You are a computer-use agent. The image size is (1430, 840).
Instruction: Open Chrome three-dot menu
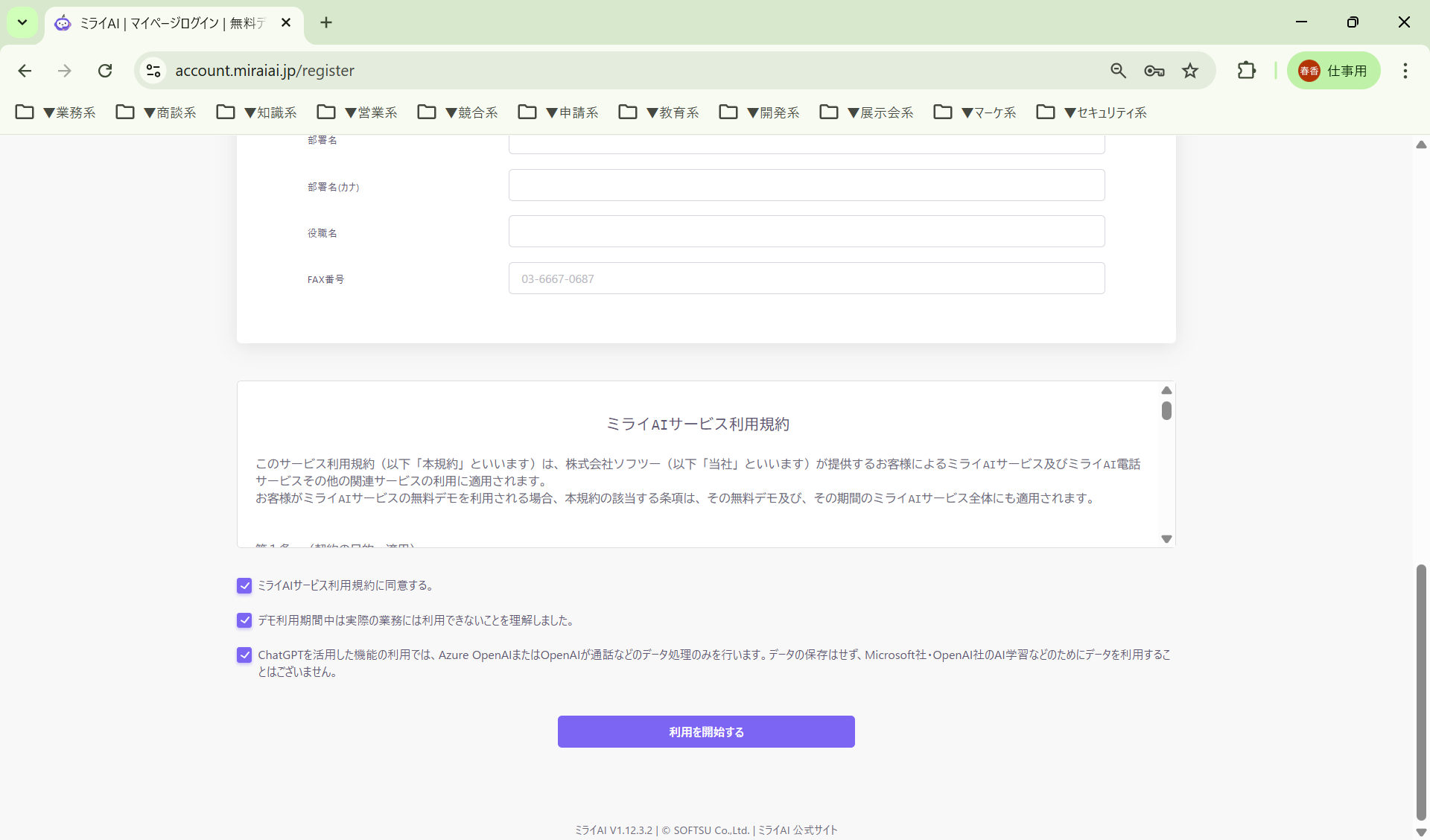[x=1405, y=71]
